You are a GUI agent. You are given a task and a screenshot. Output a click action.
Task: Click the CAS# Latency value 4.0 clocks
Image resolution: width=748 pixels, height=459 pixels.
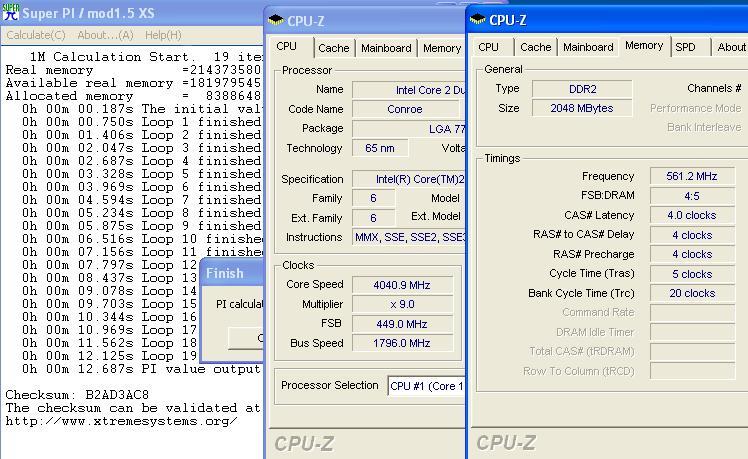tap(692, 216)
